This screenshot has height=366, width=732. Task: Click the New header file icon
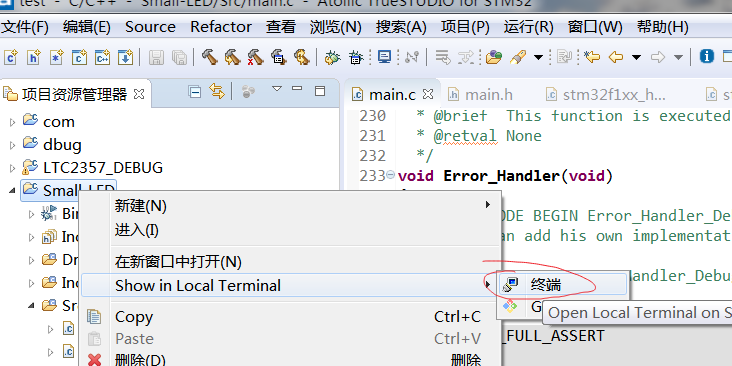[34, 57]
